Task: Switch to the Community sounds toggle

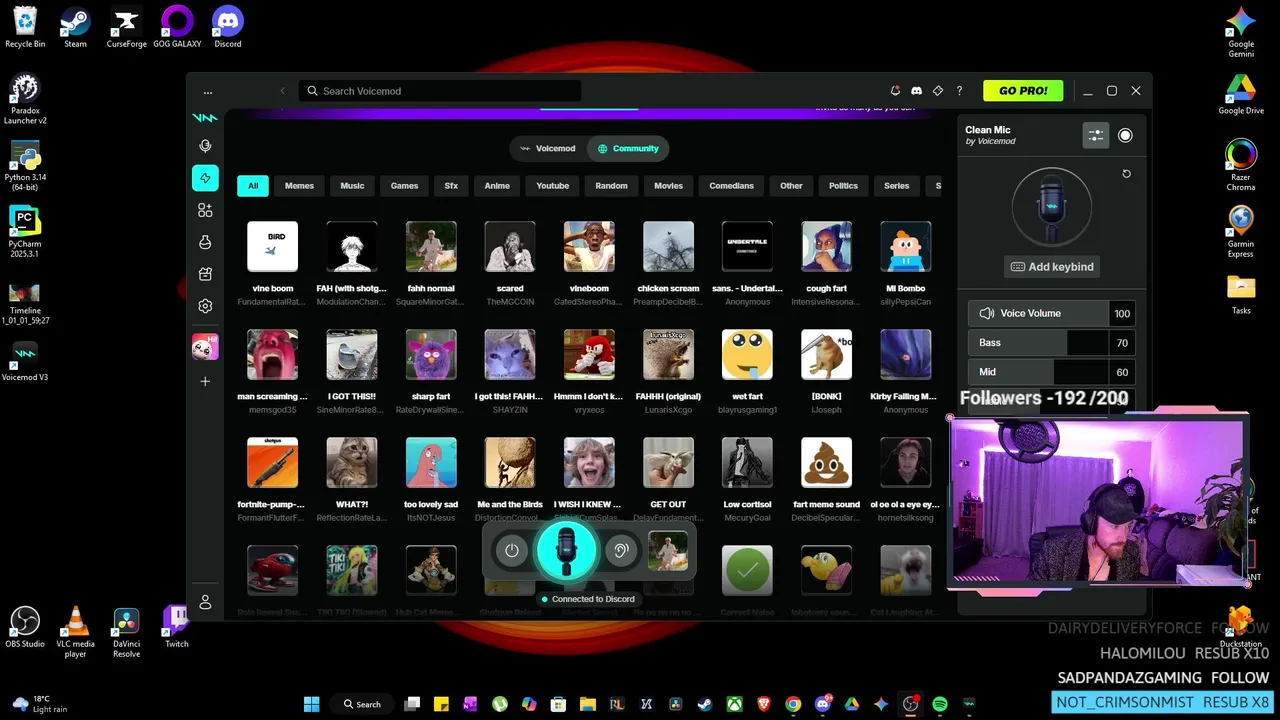Action: 628,148
